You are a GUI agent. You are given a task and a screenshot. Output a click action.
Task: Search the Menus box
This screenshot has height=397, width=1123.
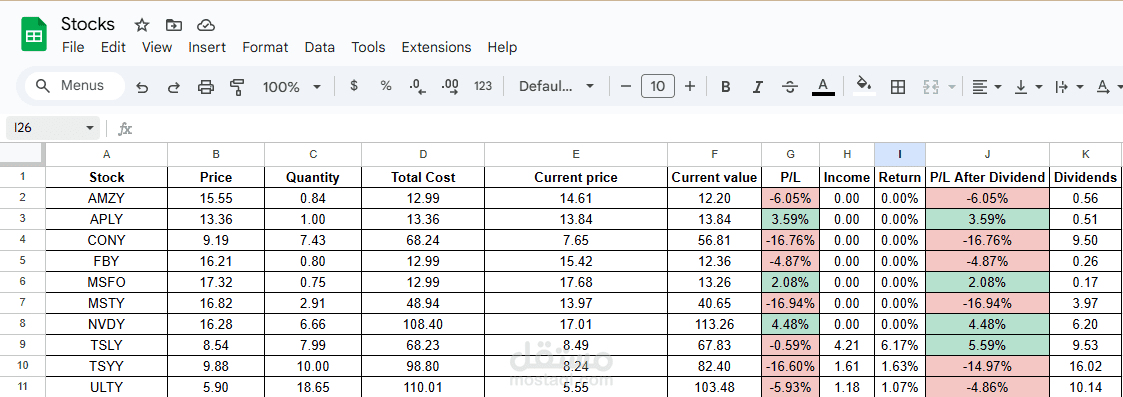click(74, 86)
